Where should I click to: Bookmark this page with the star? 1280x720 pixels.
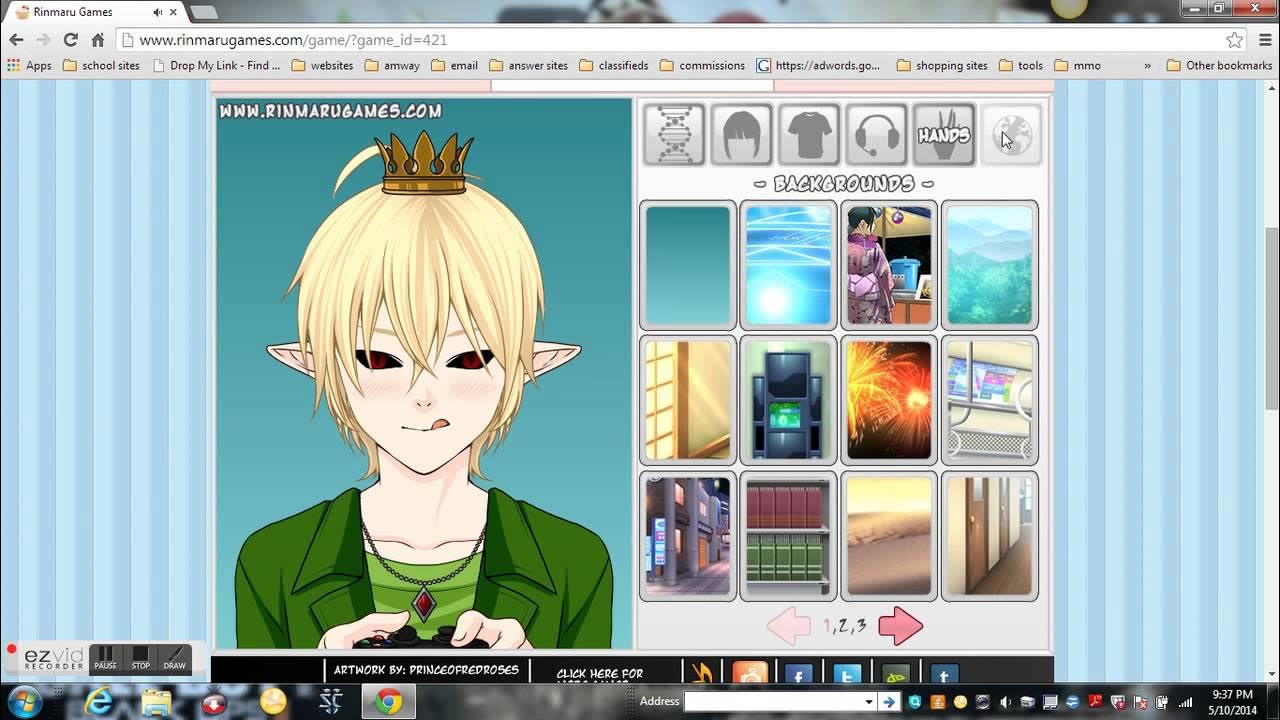click(1235, 40)
